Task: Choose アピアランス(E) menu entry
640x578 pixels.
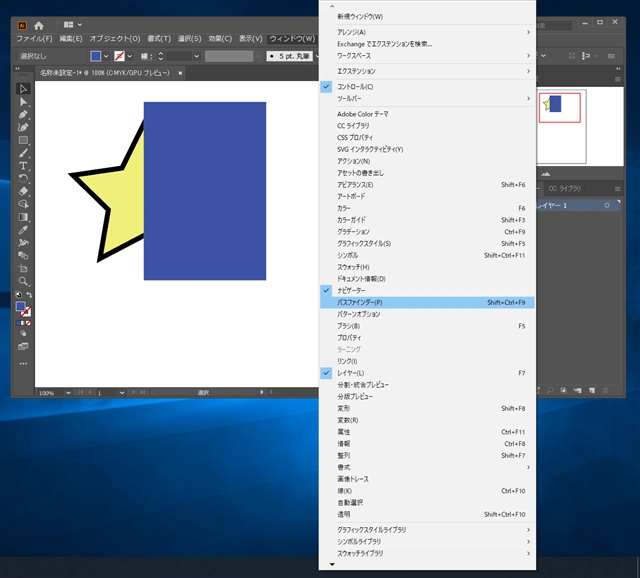Action: pyautogui.click(x=427, y=185)
